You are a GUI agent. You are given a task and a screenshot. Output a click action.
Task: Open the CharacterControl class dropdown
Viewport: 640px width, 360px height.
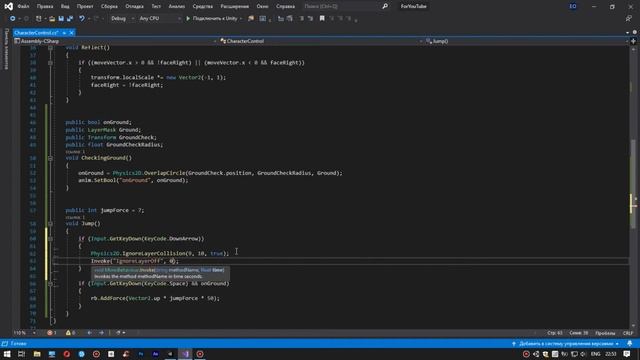(x=320, y=41)
